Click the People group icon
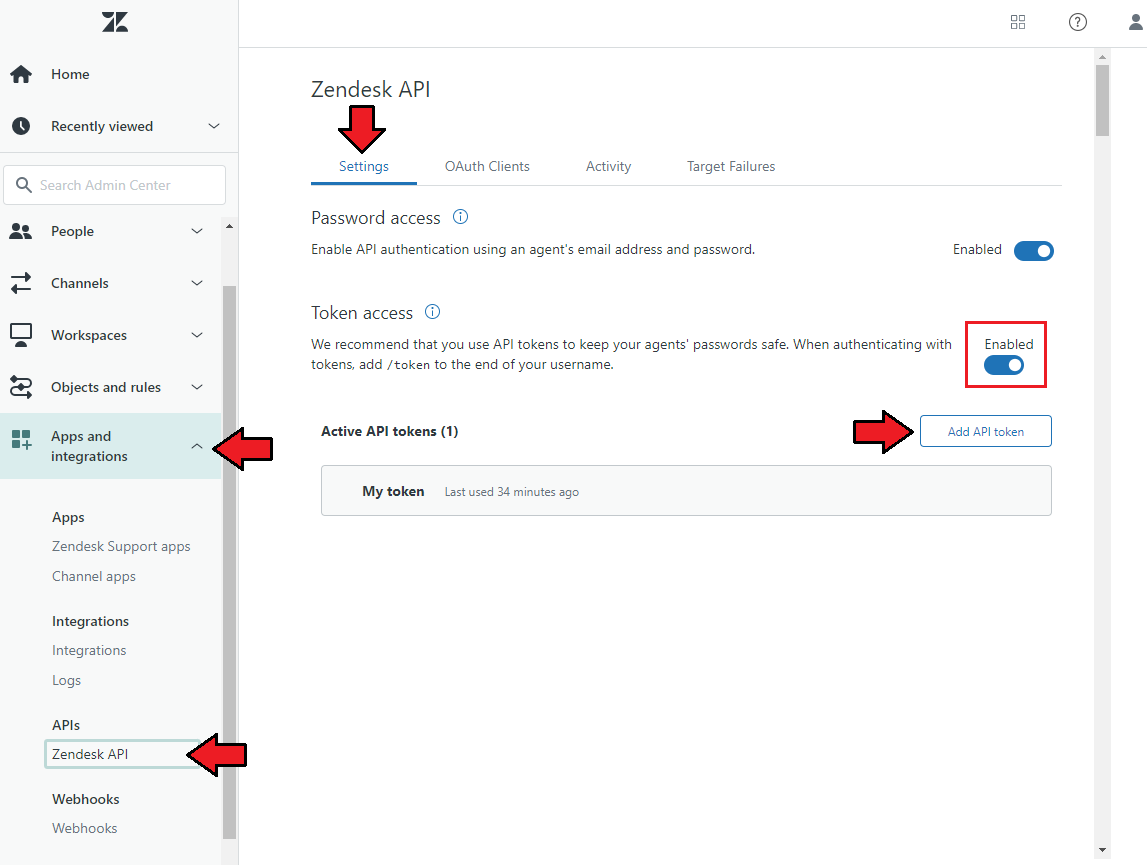Screen dimensions: 1147x865 pos(20,231)
